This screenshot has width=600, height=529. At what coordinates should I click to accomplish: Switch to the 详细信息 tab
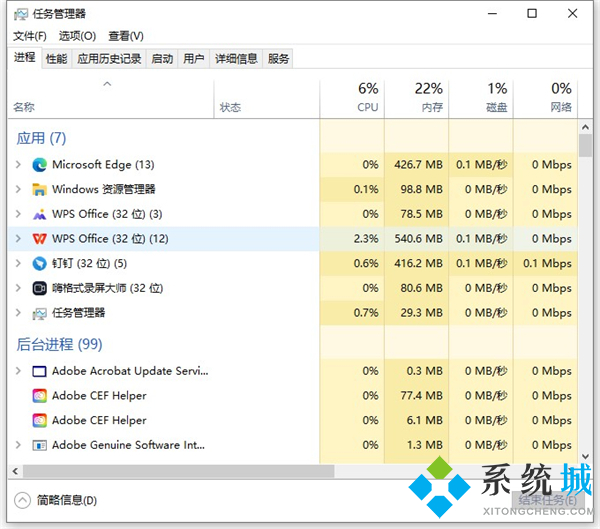click(236, 59)
